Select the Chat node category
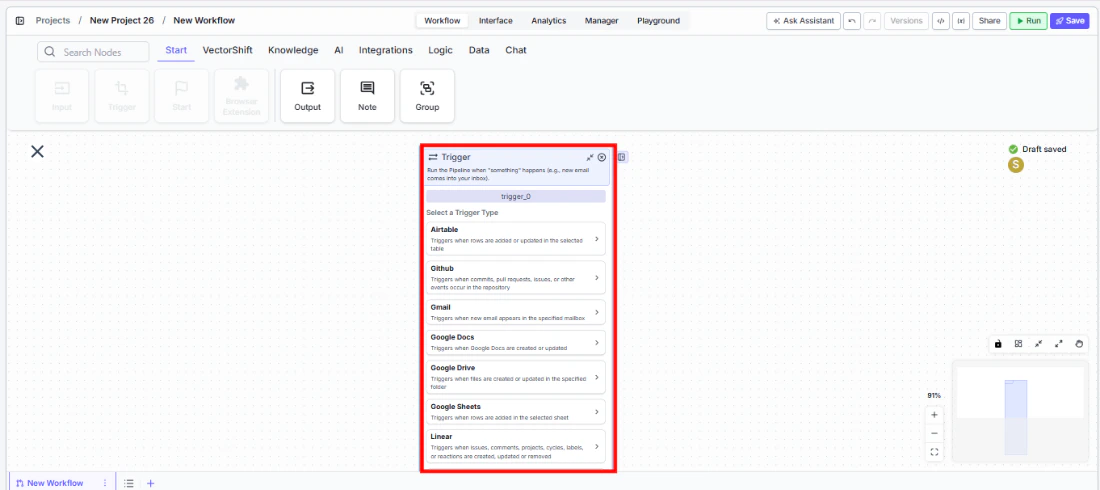 [516, 51]
